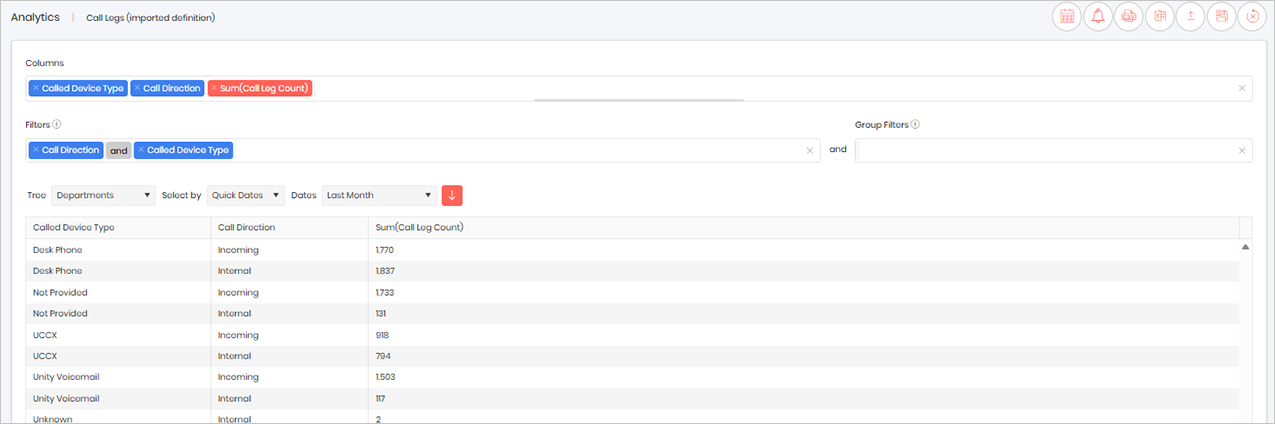Remove Called Device Type filter tag
The image size is (1275, 424).
pos(141,150)
